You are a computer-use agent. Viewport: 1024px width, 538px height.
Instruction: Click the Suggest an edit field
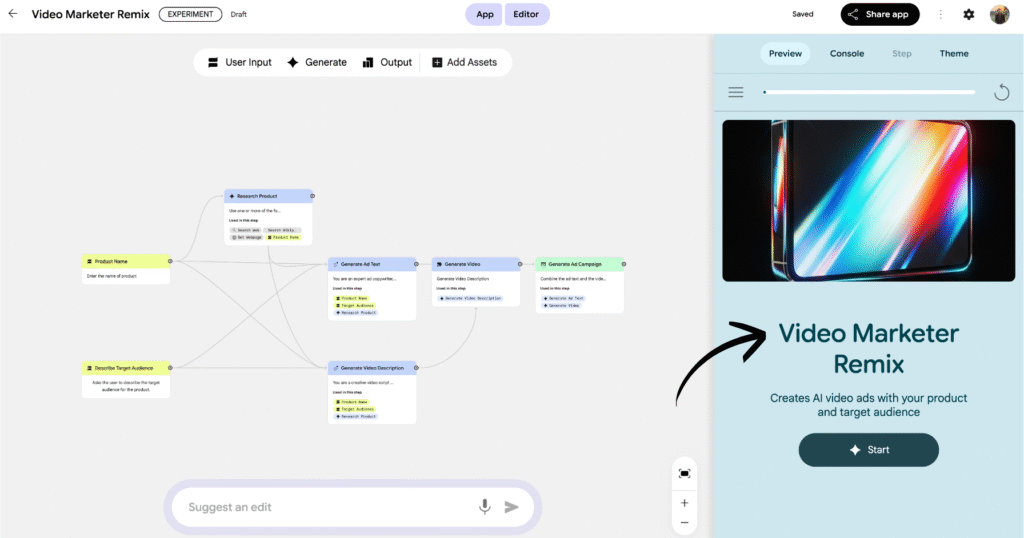pyautogui.click(x=320, y=507)
